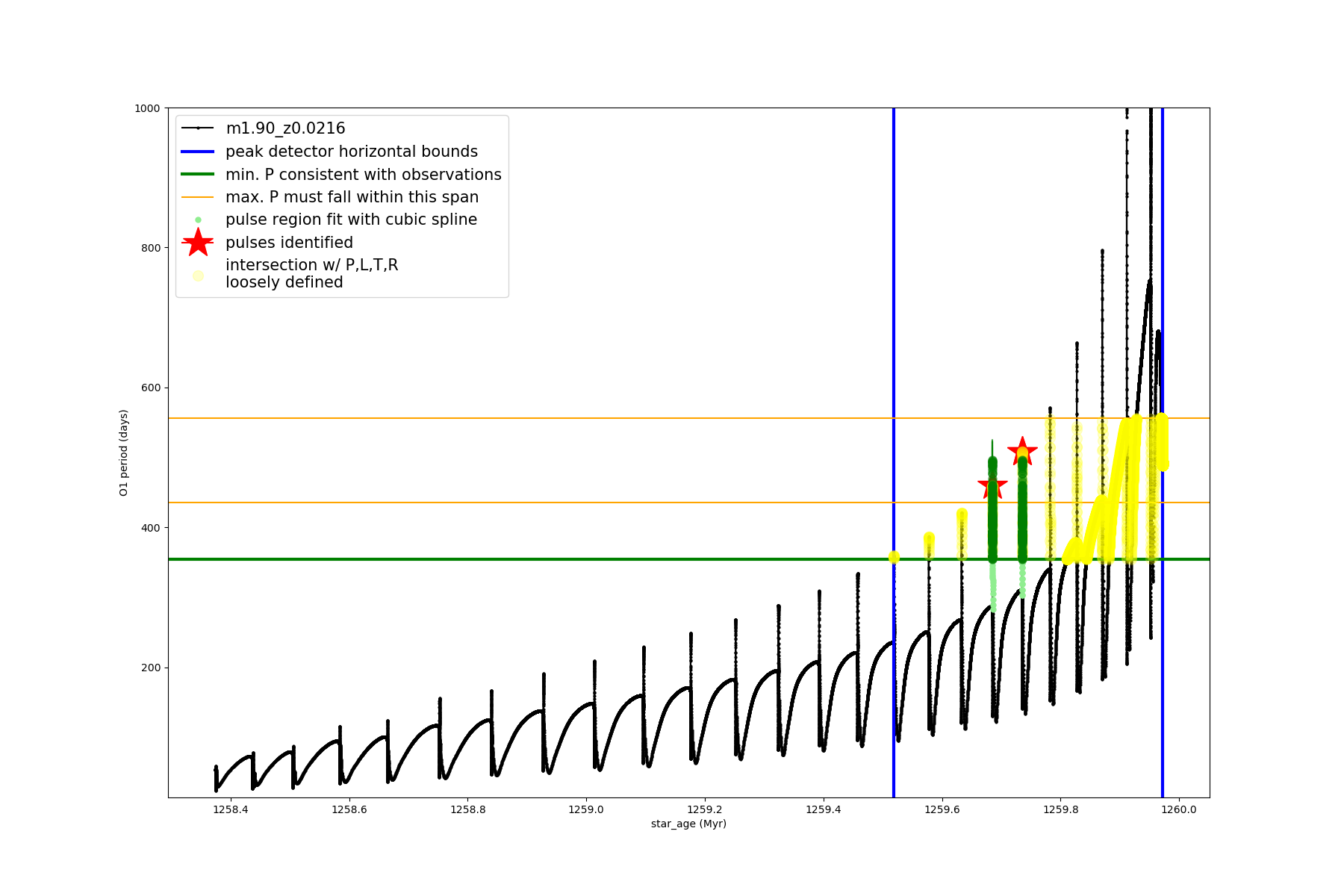Click the blue line swatch in the legend

(x=198, y=152)
